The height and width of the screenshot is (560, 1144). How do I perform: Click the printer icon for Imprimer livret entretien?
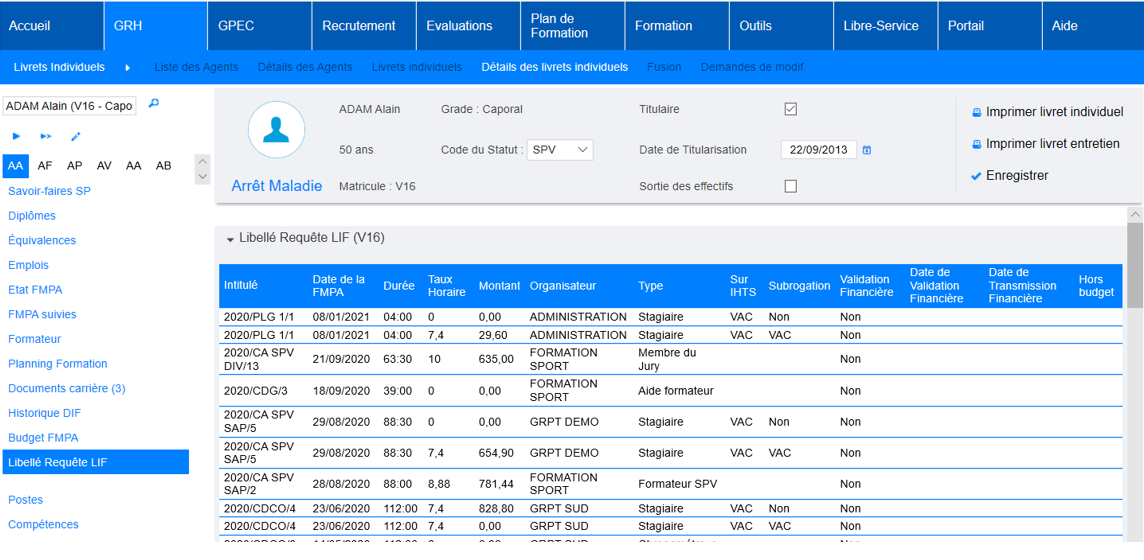977,144
